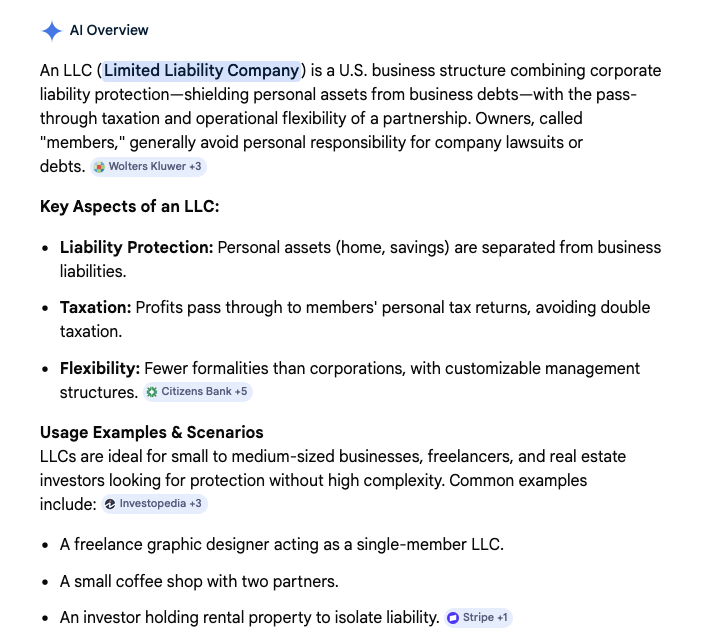702x644 pixels.
Task: Click the bold "Flexibility:" label
Action: coord(99,368)
